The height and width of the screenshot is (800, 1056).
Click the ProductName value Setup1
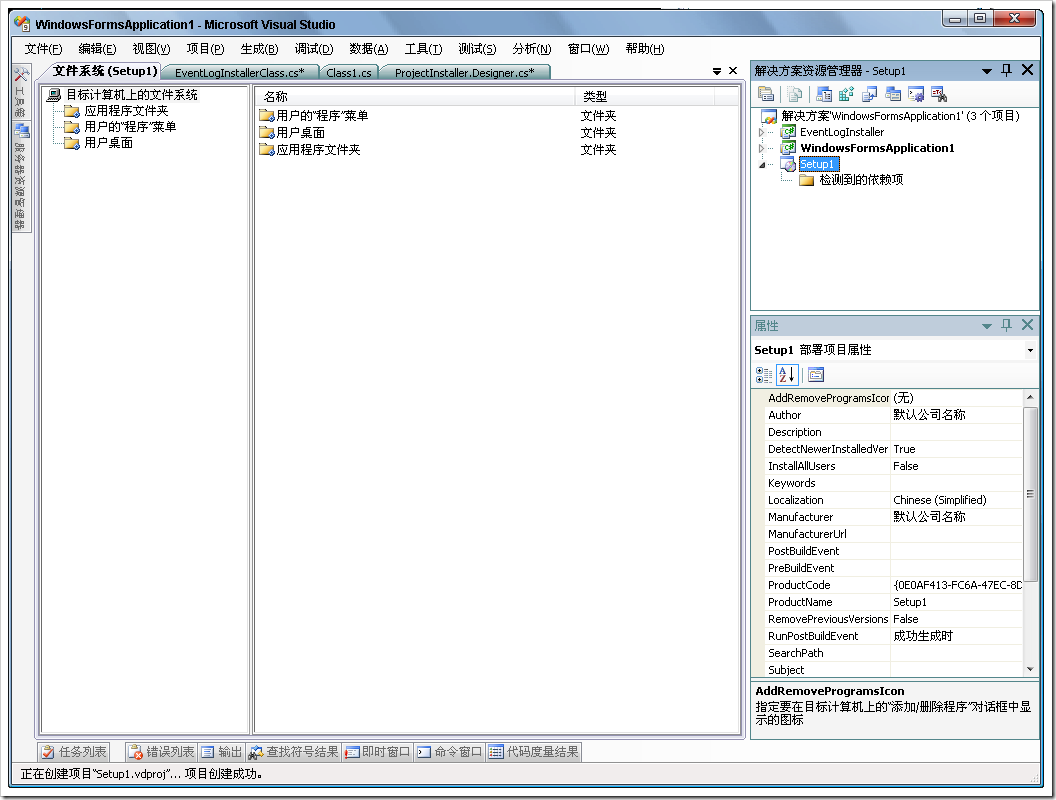click(956, 602)
